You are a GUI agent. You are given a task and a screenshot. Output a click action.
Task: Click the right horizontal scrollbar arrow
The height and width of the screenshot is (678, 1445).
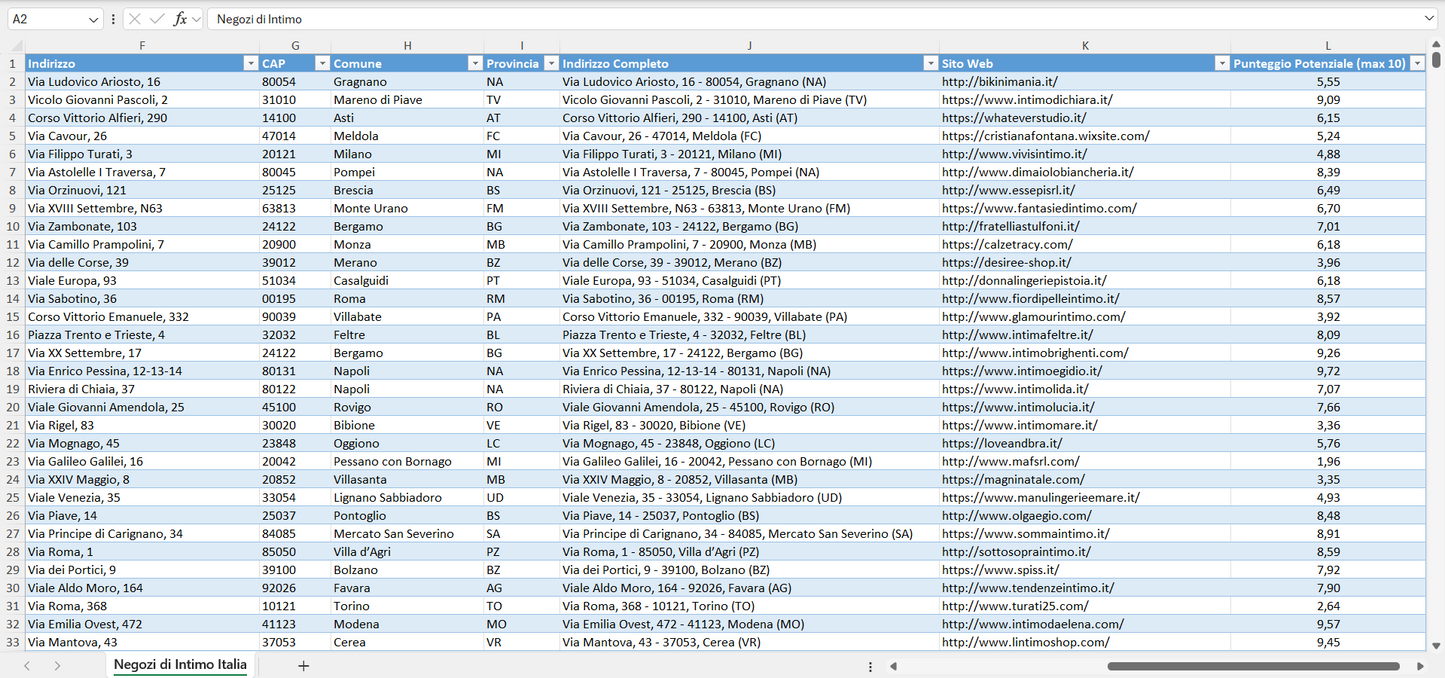tap(1420, 665)
